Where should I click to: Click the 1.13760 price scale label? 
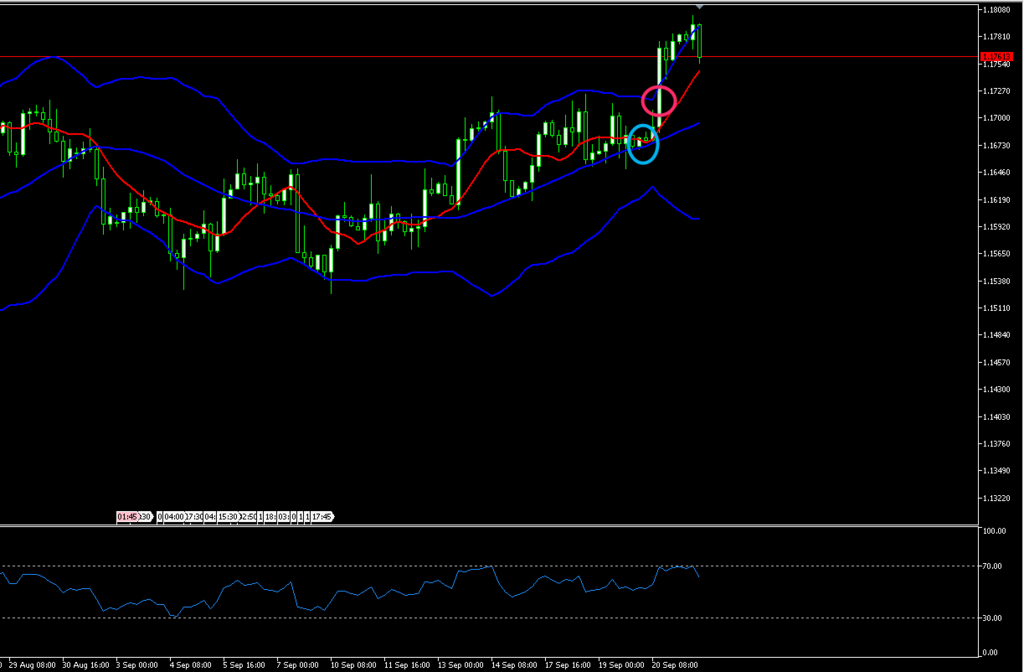pos(997,443)
